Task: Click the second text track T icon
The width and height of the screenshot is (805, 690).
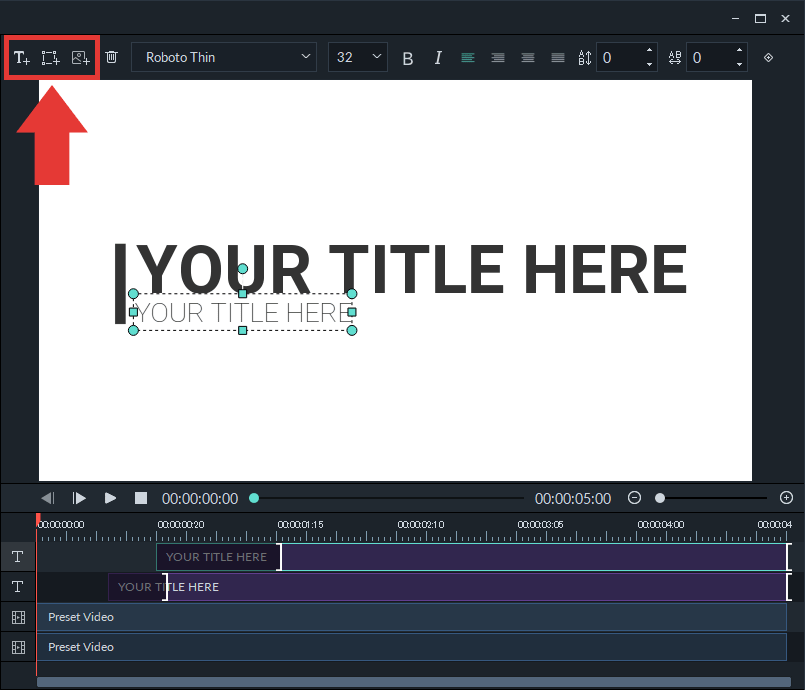Action: point(17,587)
